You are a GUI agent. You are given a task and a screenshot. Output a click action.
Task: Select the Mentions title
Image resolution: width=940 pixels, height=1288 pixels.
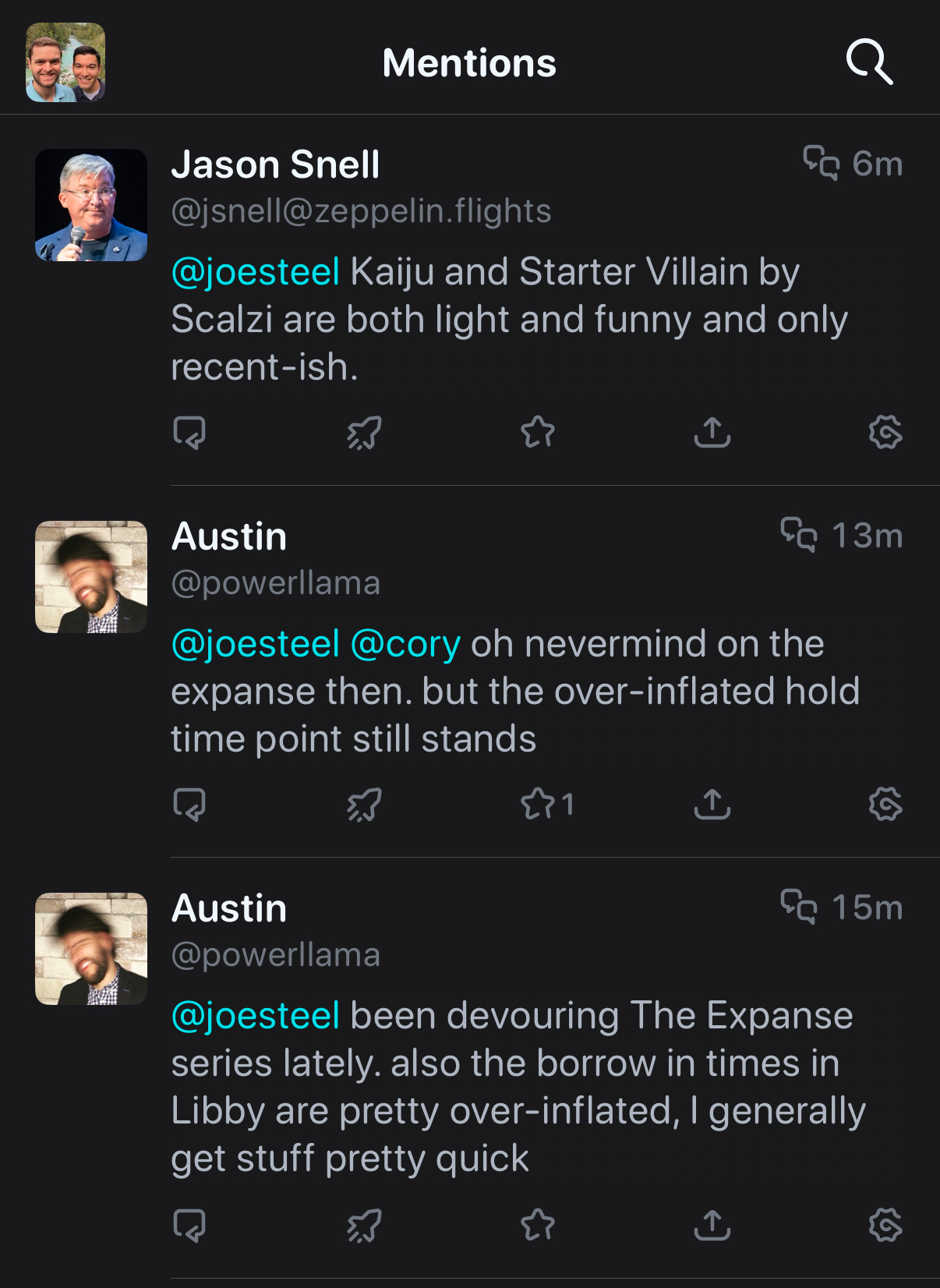click(468, 62)
